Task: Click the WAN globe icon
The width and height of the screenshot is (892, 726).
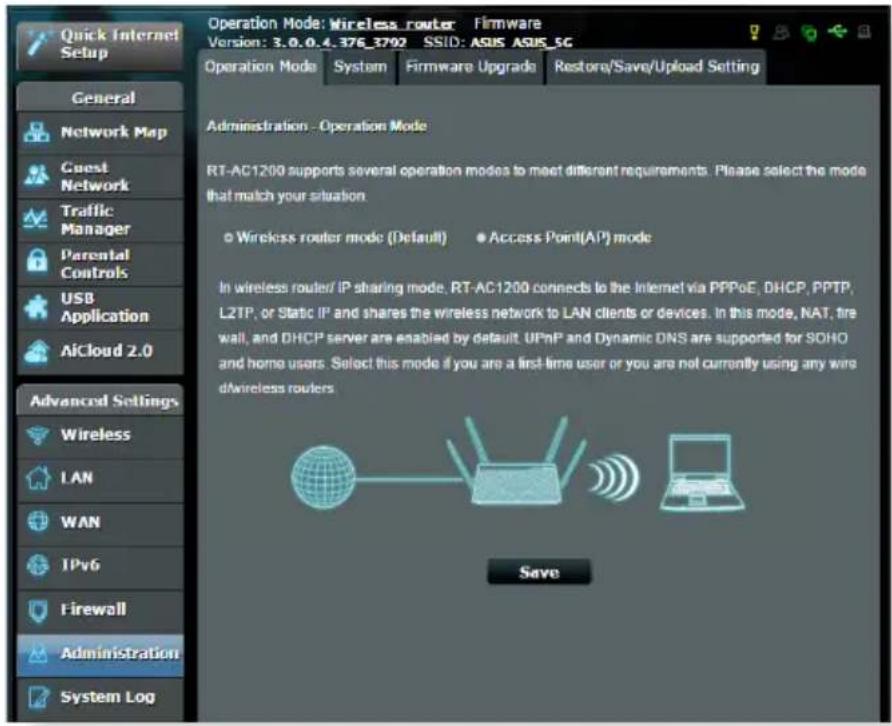Action: 38,521
